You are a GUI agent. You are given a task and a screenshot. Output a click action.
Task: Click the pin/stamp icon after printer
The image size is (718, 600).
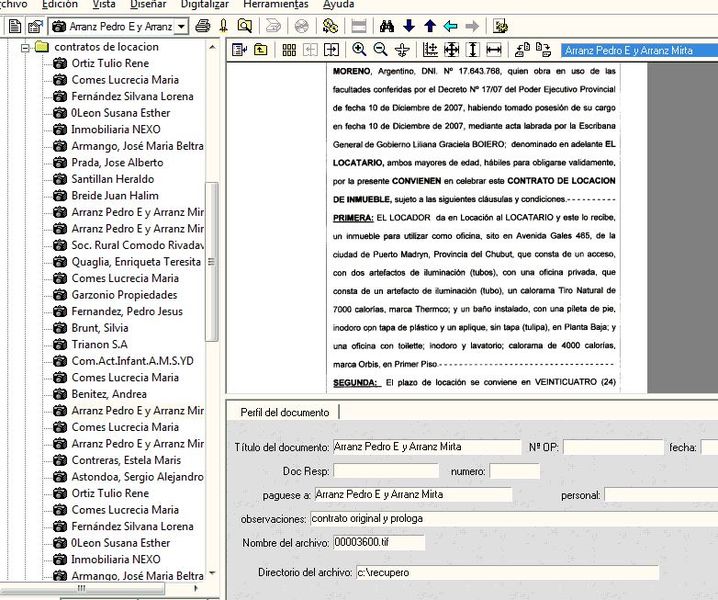[x=223, y=26]
